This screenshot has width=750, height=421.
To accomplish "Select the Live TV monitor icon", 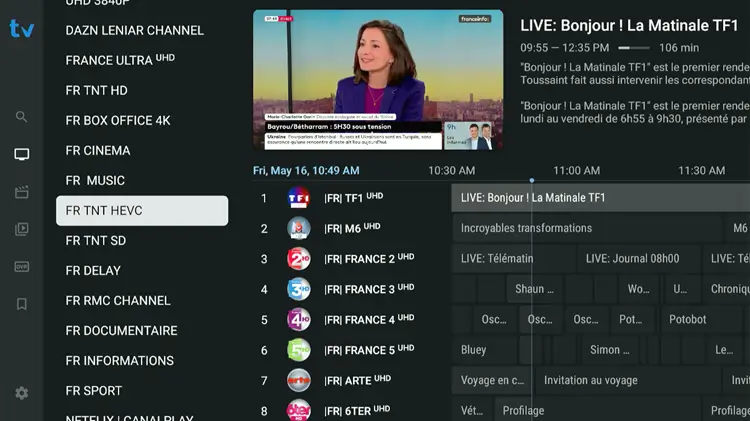I will (22, 154).
